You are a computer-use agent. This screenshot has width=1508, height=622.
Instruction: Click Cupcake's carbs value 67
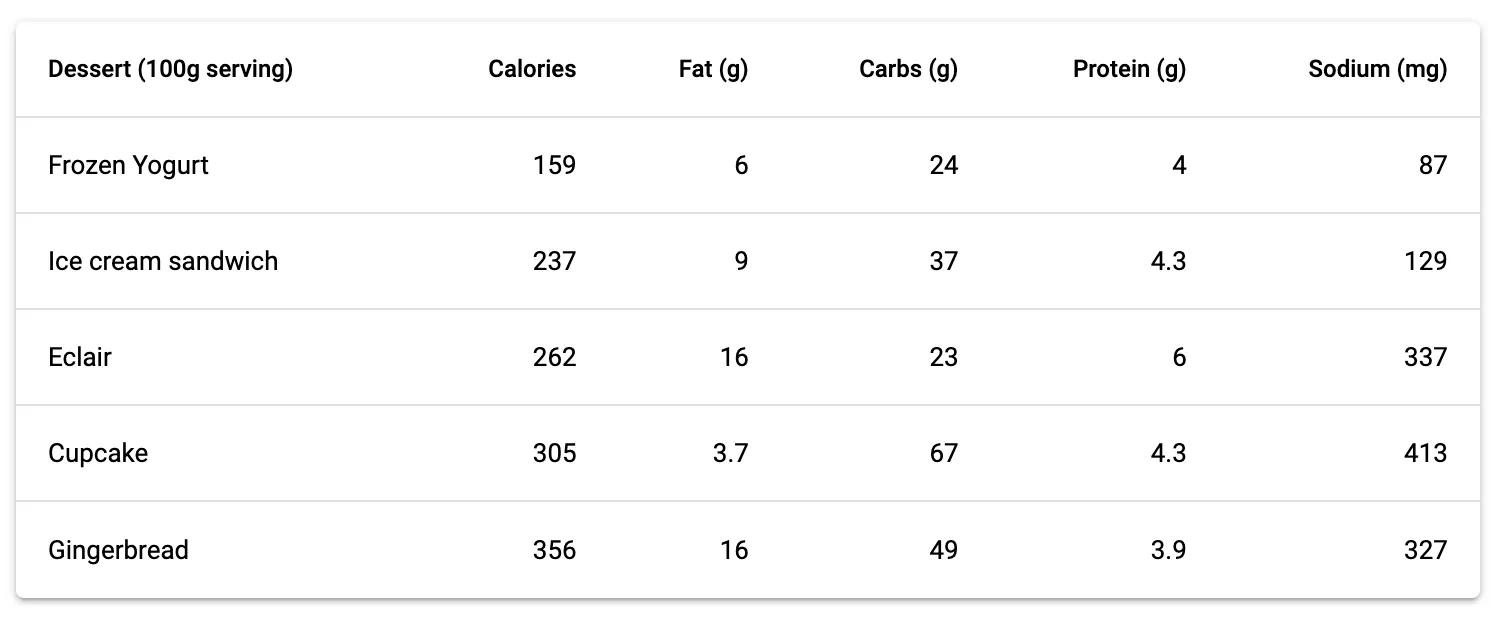point(943,453)
